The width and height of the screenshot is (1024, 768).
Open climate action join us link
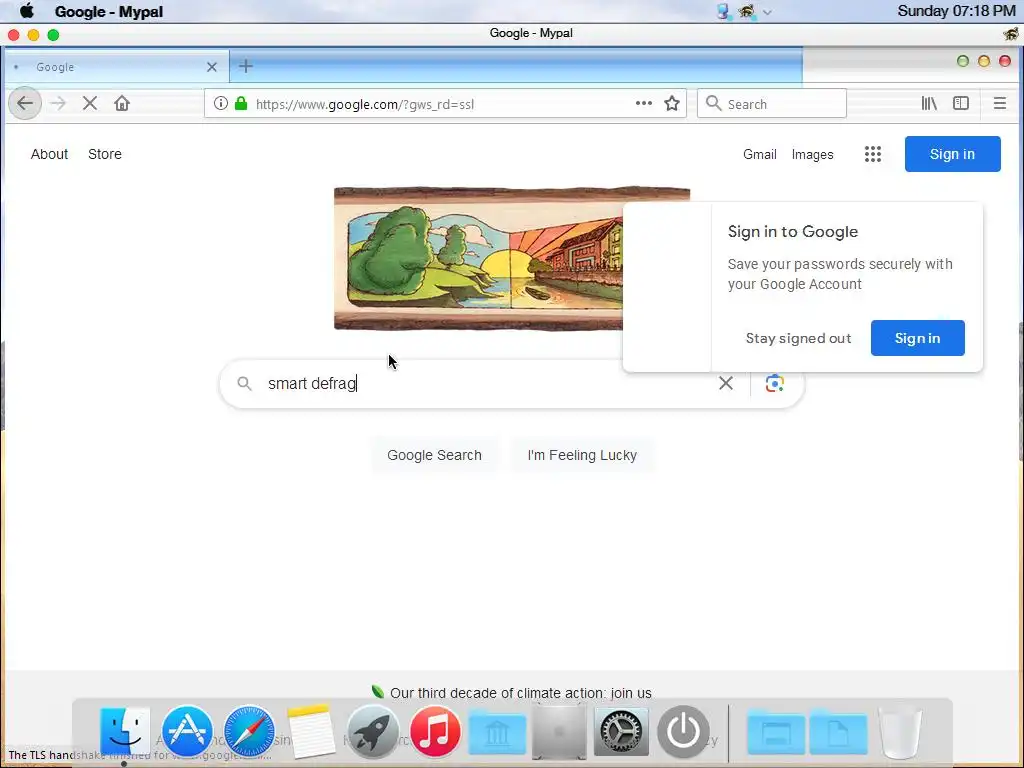pos(520,693)
